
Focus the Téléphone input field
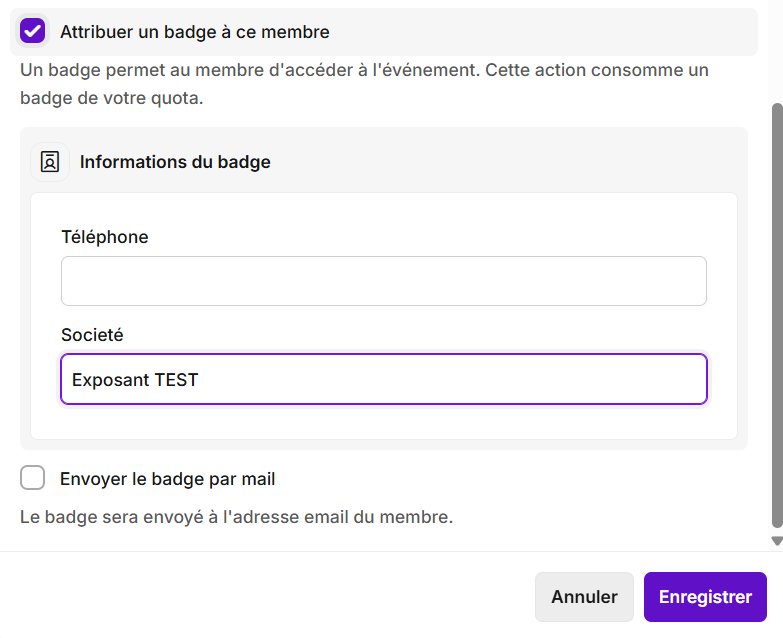coord(383,281)
